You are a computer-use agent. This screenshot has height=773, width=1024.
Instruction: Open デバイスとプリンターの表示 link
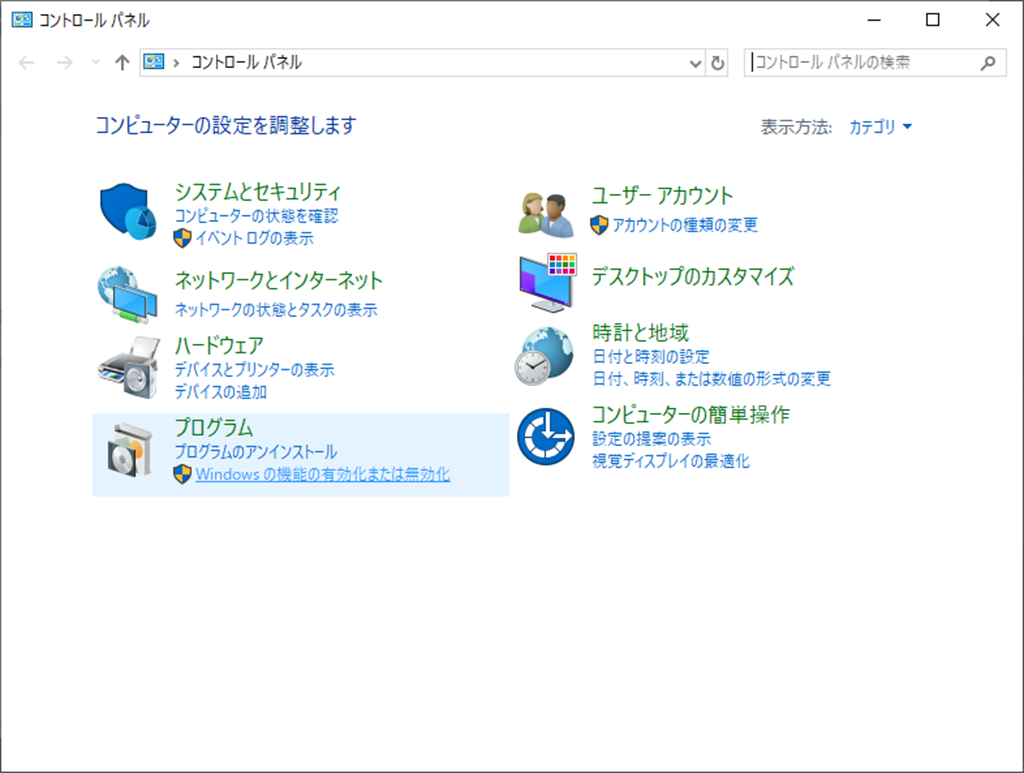254,370
